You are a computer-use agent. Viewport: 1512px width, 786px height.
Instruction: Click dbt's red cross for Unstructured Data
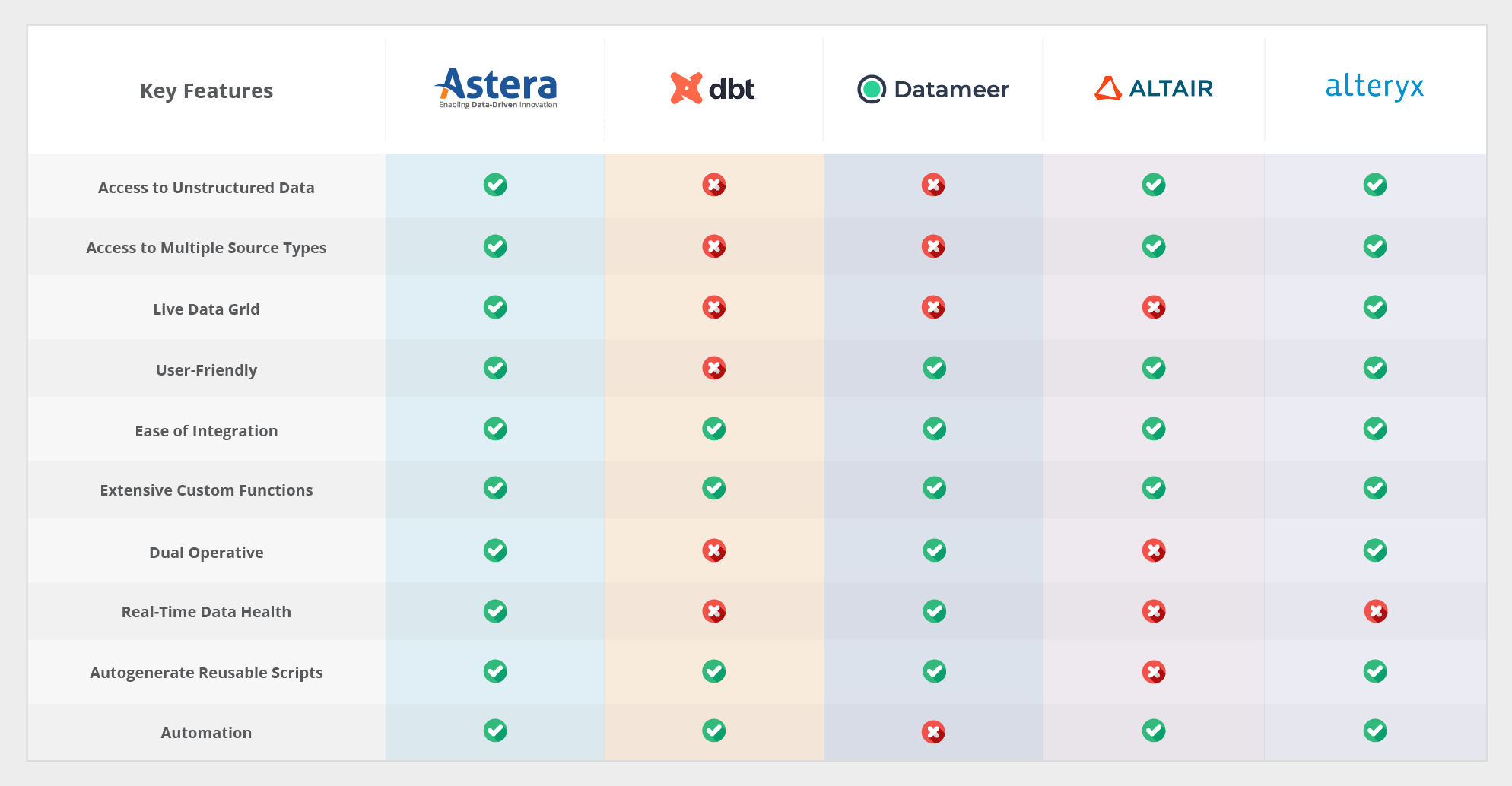tap(713, 185)
